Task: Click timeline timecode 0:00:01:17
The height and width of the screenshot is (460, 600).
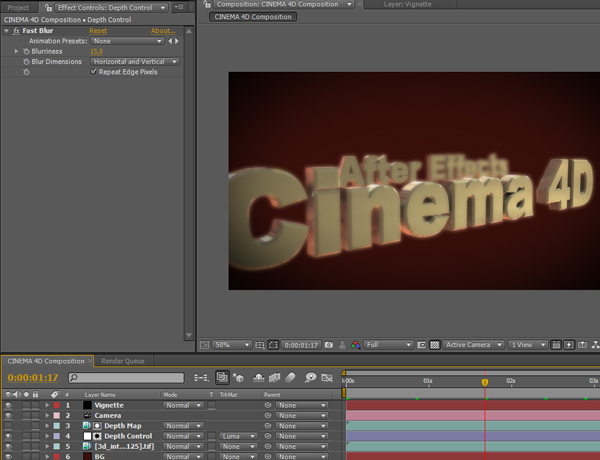Action: pyautogui.click(x=33, y=378)
